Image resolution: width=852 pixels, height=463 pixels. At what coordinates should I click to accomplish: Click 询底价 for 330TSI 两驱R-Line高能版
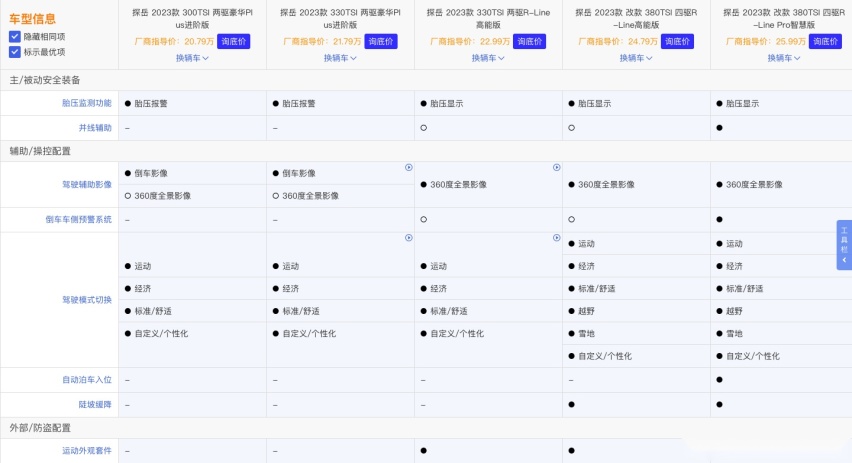[x=529, y=41]
